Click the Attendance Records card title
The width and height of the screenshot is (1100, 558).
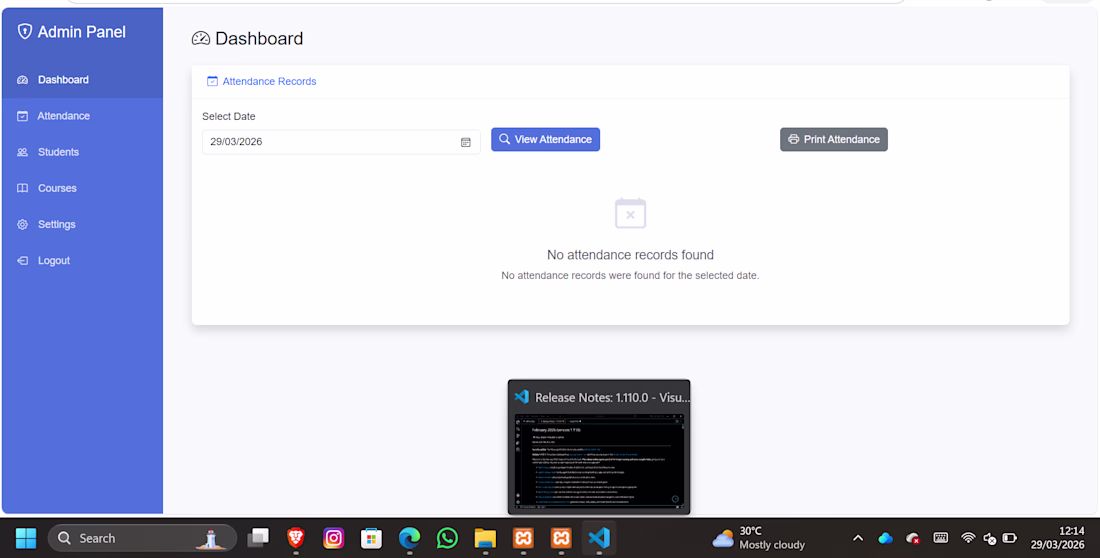tap(269, 81)
